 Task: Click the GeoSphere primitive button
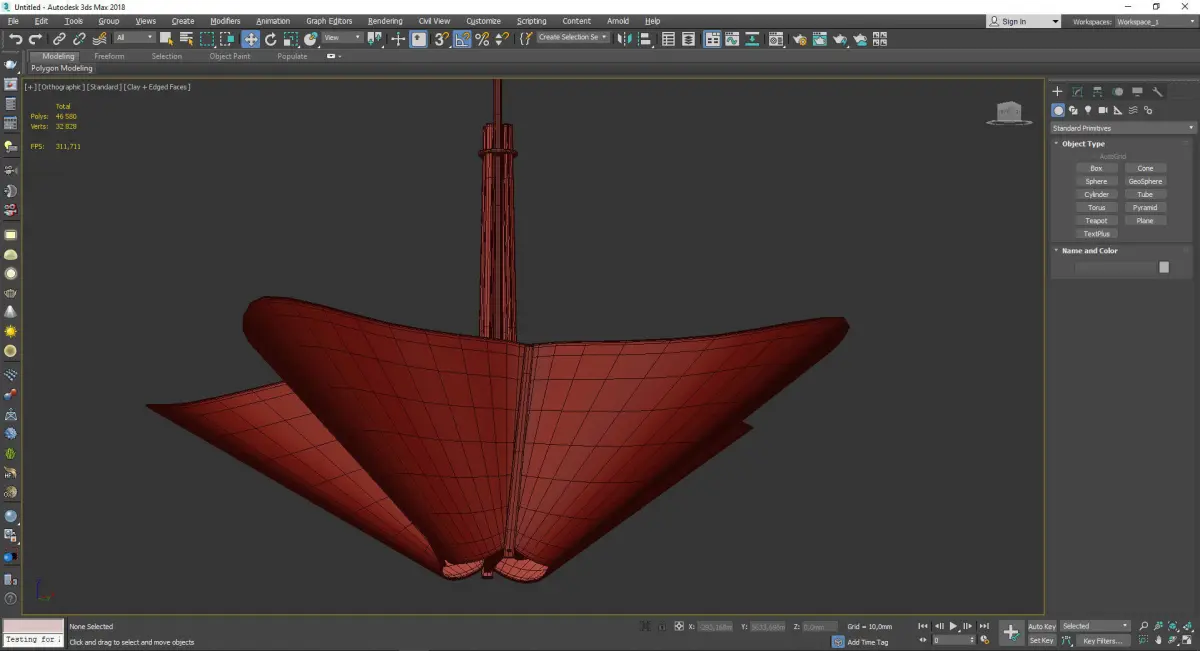[1145, 182]
